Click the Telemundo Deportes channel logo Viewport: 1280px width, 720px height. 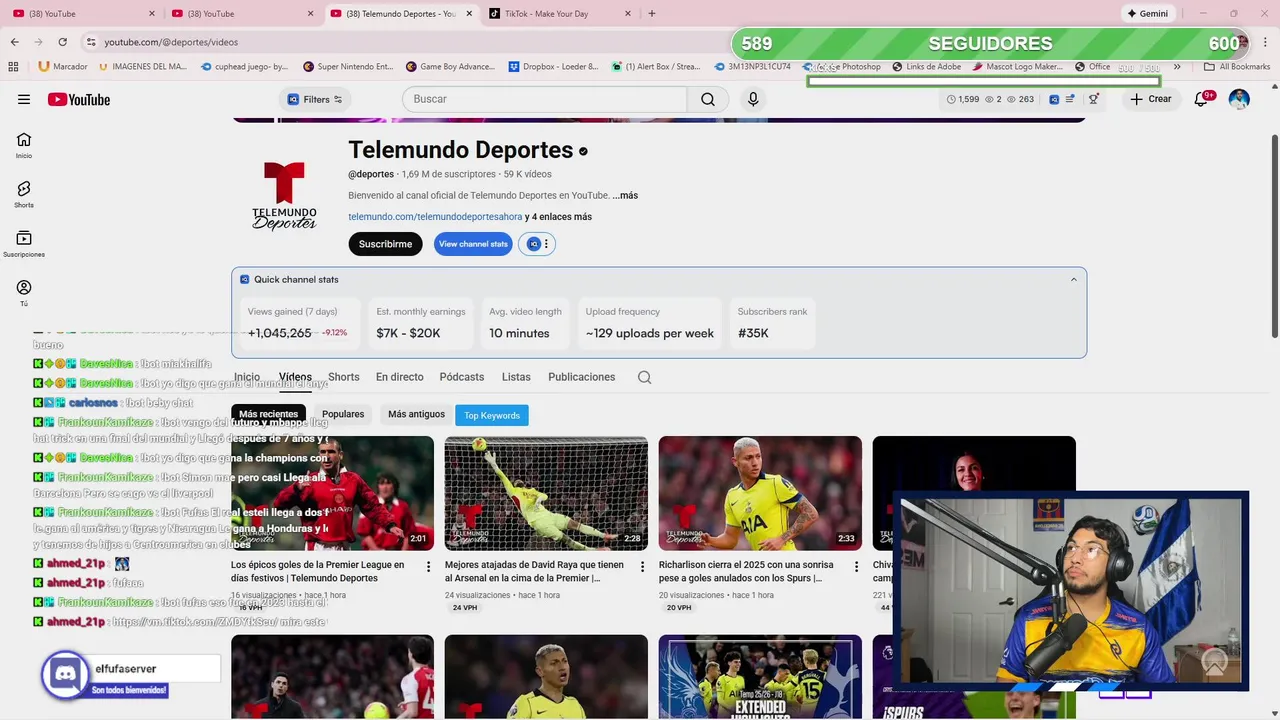pos(284,196)
